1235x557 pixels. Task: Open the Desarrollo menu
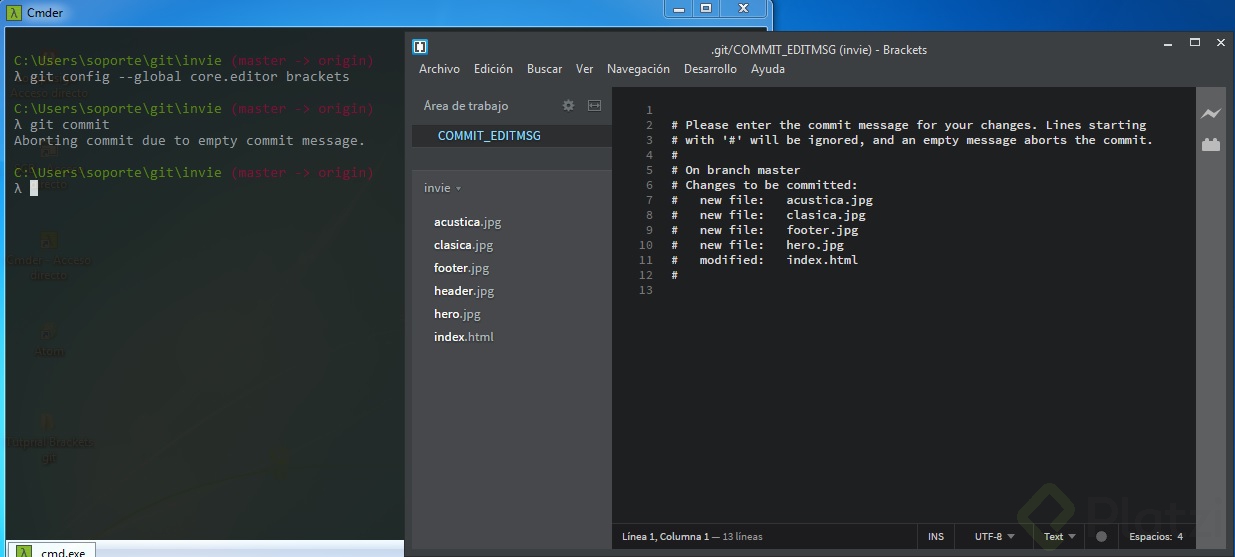click(x=710, y=69)
